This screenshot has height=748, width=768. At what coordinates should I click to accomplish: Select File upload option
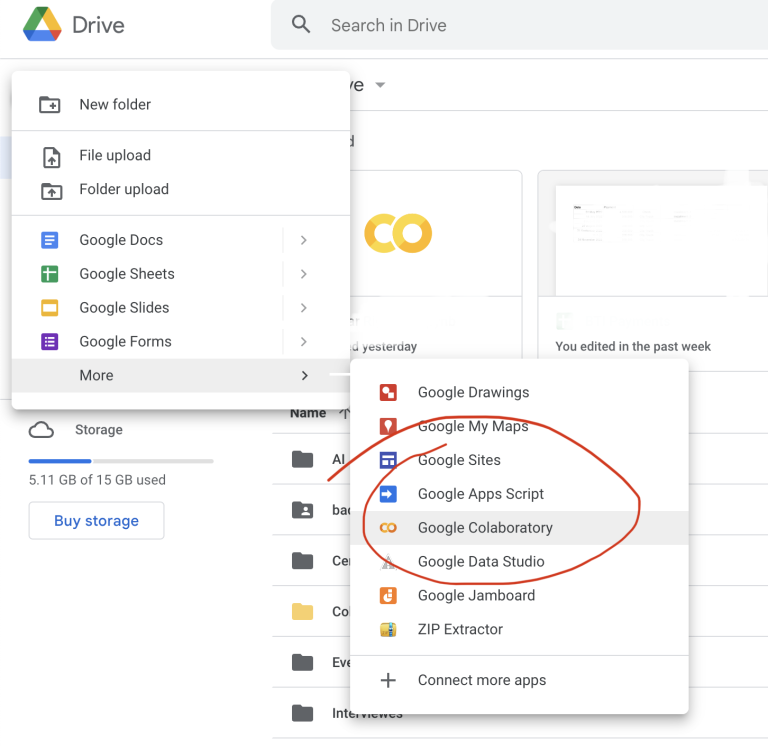click(x=115, y=156)
